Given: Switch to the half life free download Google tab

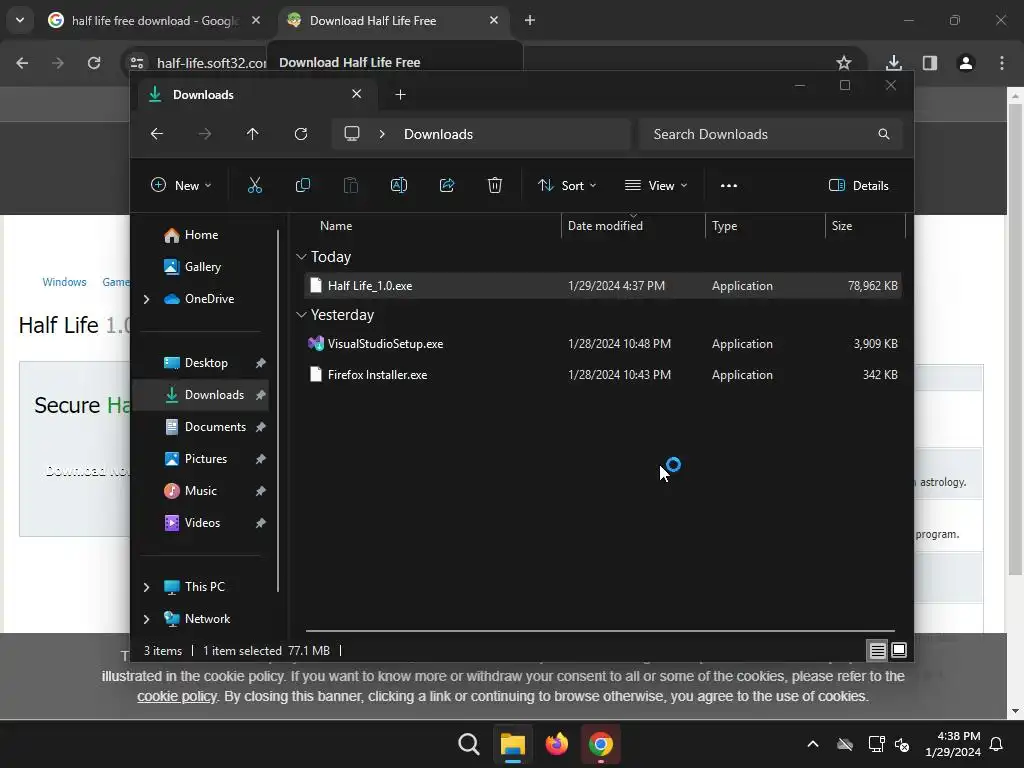Looking at the screenshot, I should [153, 21].
